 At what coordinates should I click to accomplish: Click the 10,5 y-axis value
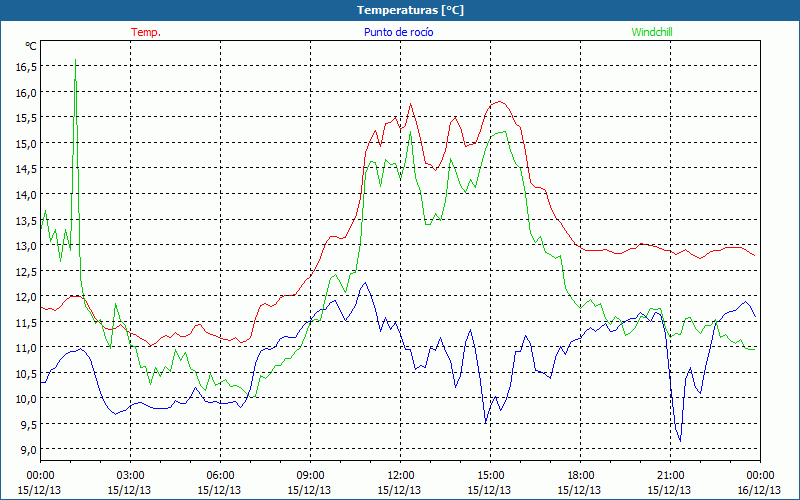point(26,373)
